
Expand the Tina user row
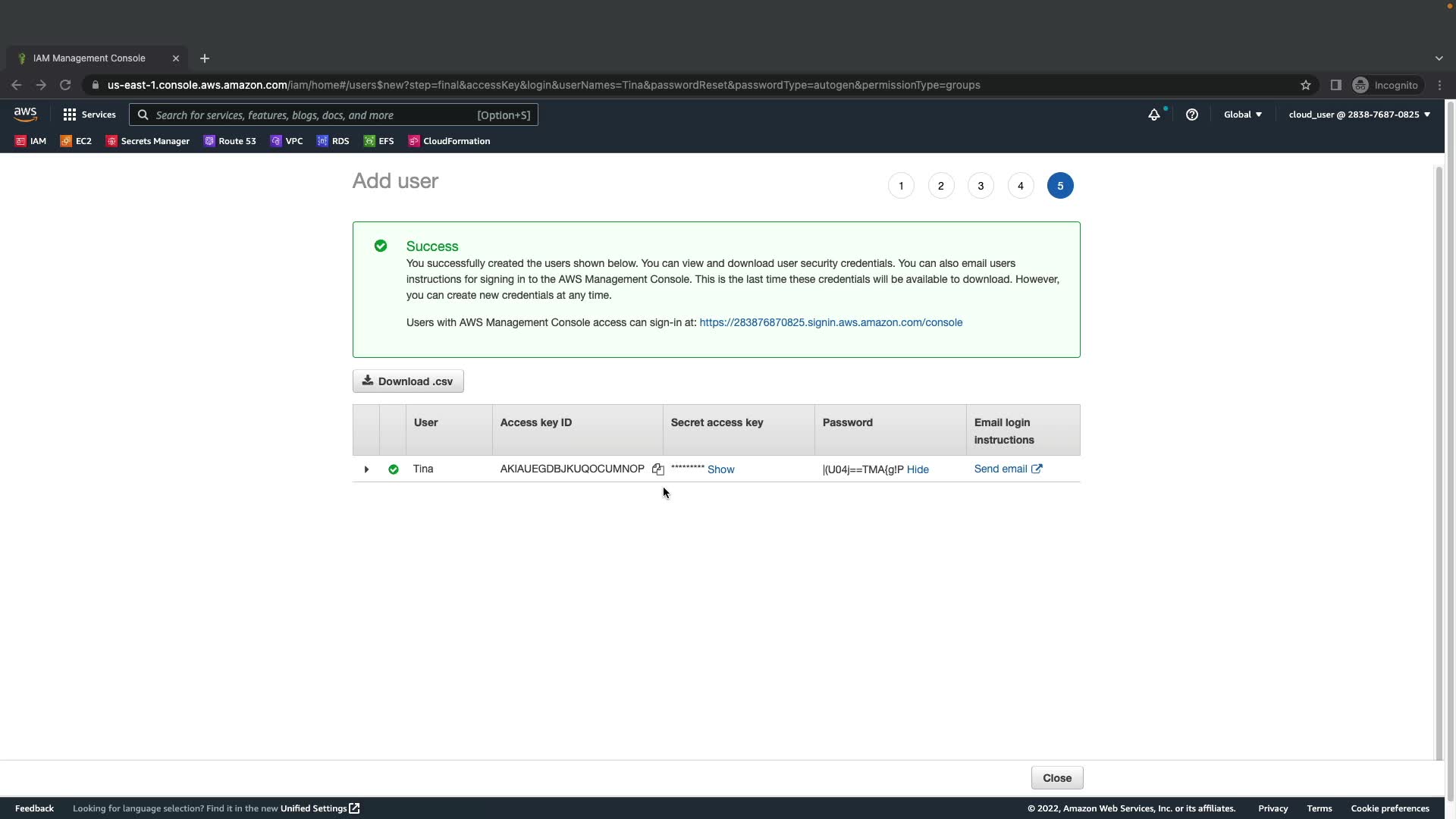366,469
